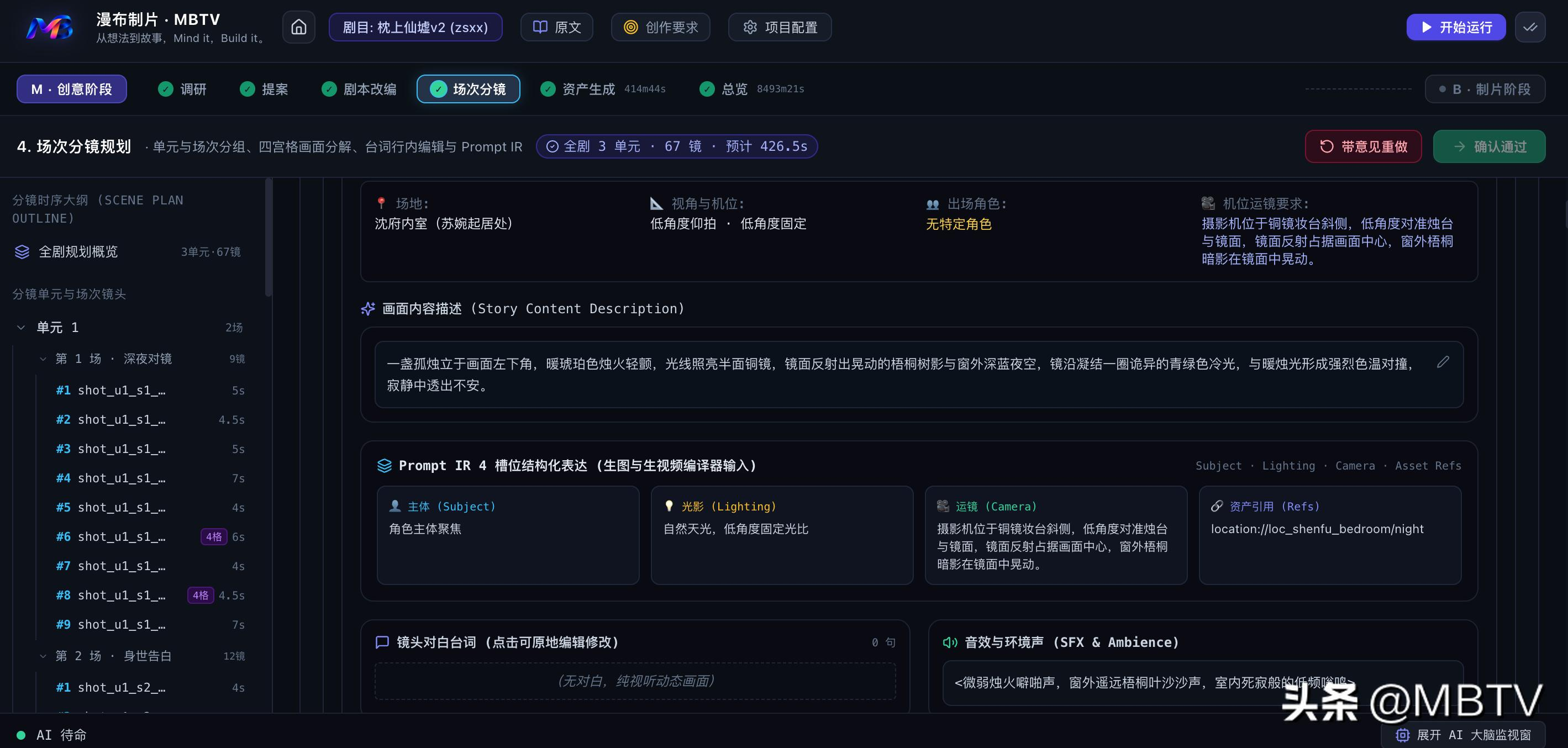Select shot #4 lasting 7s
This screenshot has height=748, width=1568.
point(150,478)
